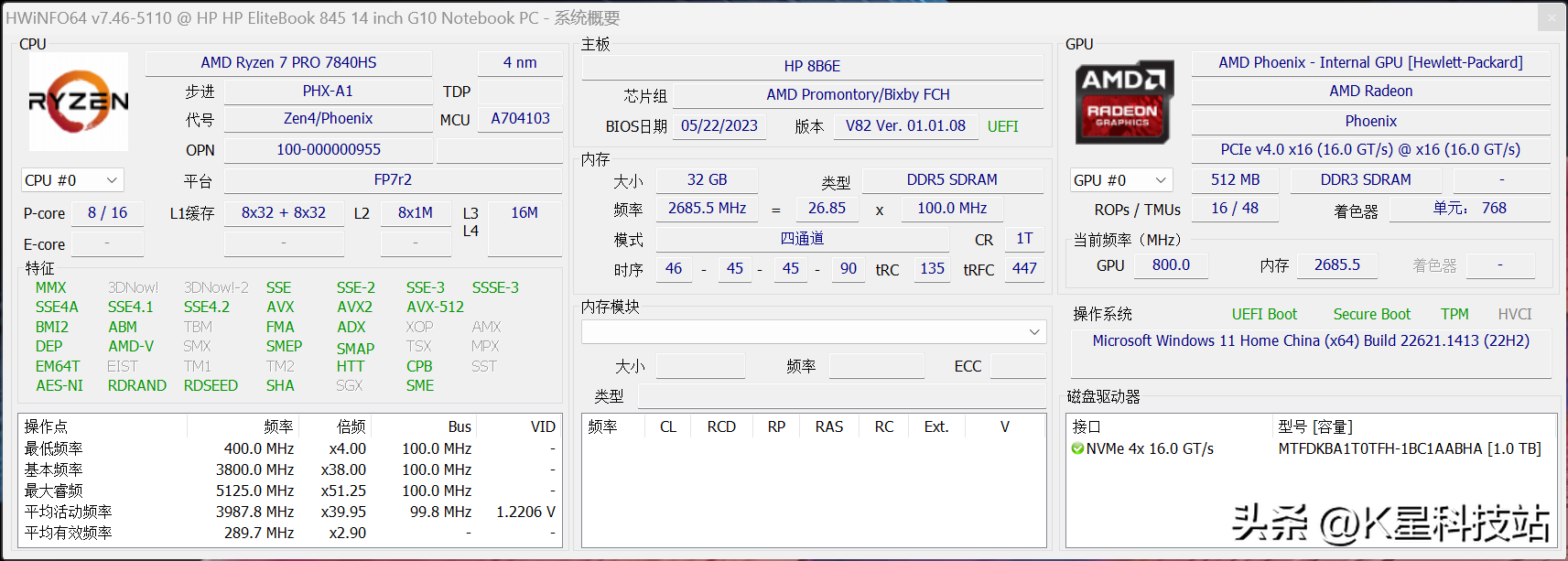1568x561 pixels.
Task: Click the Microsoft Windows 11 Home OS text
Action: (1310, 340)
